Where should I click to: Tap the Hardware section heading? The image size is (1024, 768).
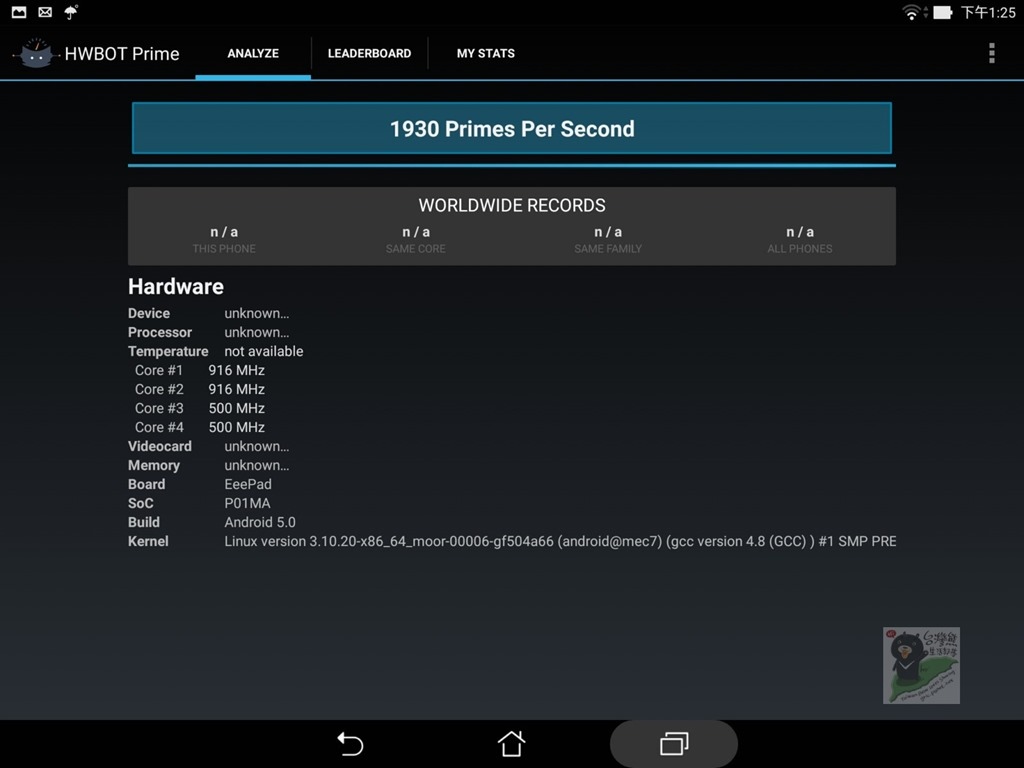pos(176,286)
